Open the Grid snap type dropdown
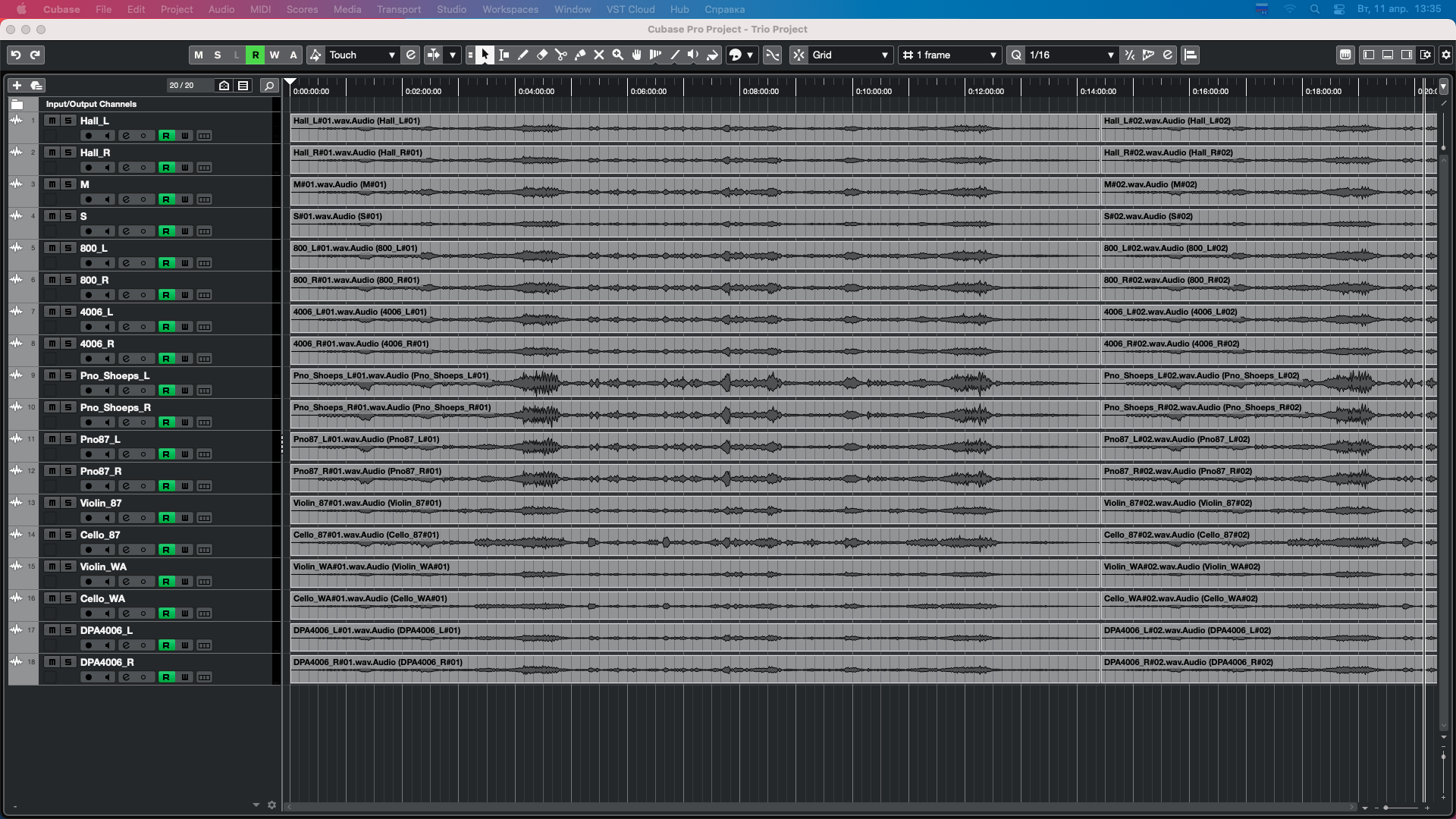The width and height of the screenshot is (1456, 819). click(x=850, y=55)
